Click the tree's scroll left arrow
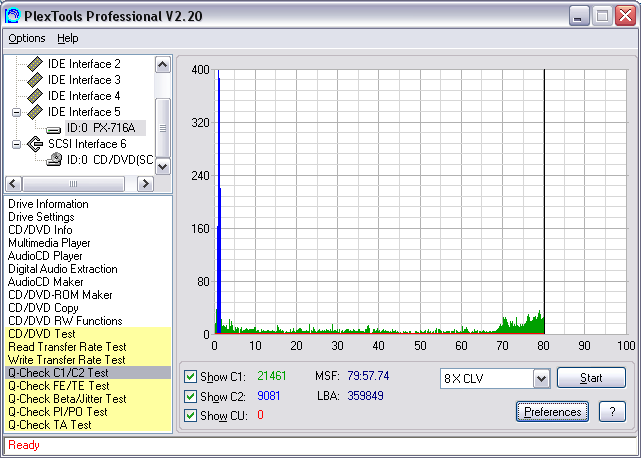The height and width of the screenshot is (458, 641). pos(13,184)
